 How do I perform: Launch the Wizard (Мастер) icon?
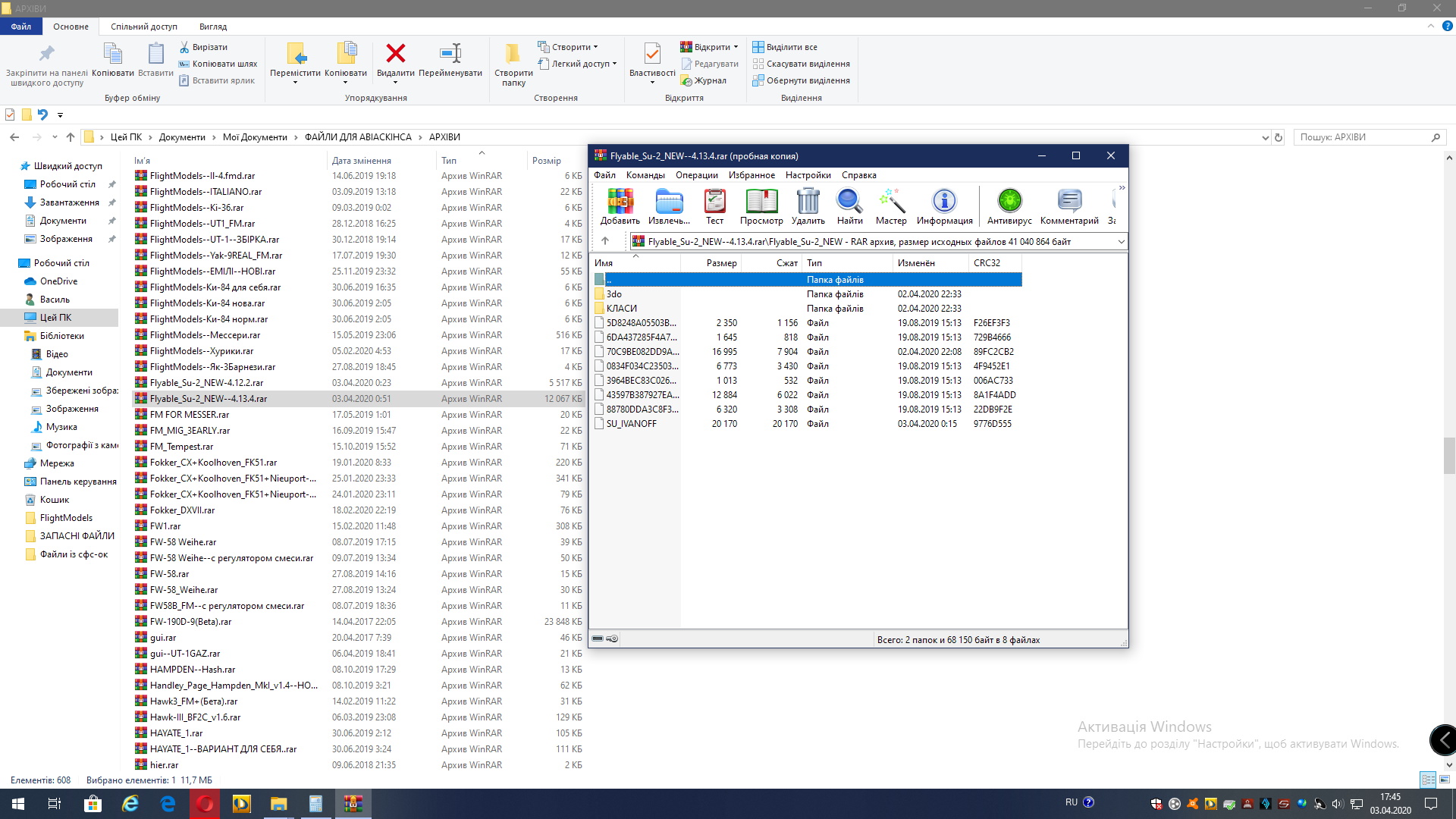891,202
